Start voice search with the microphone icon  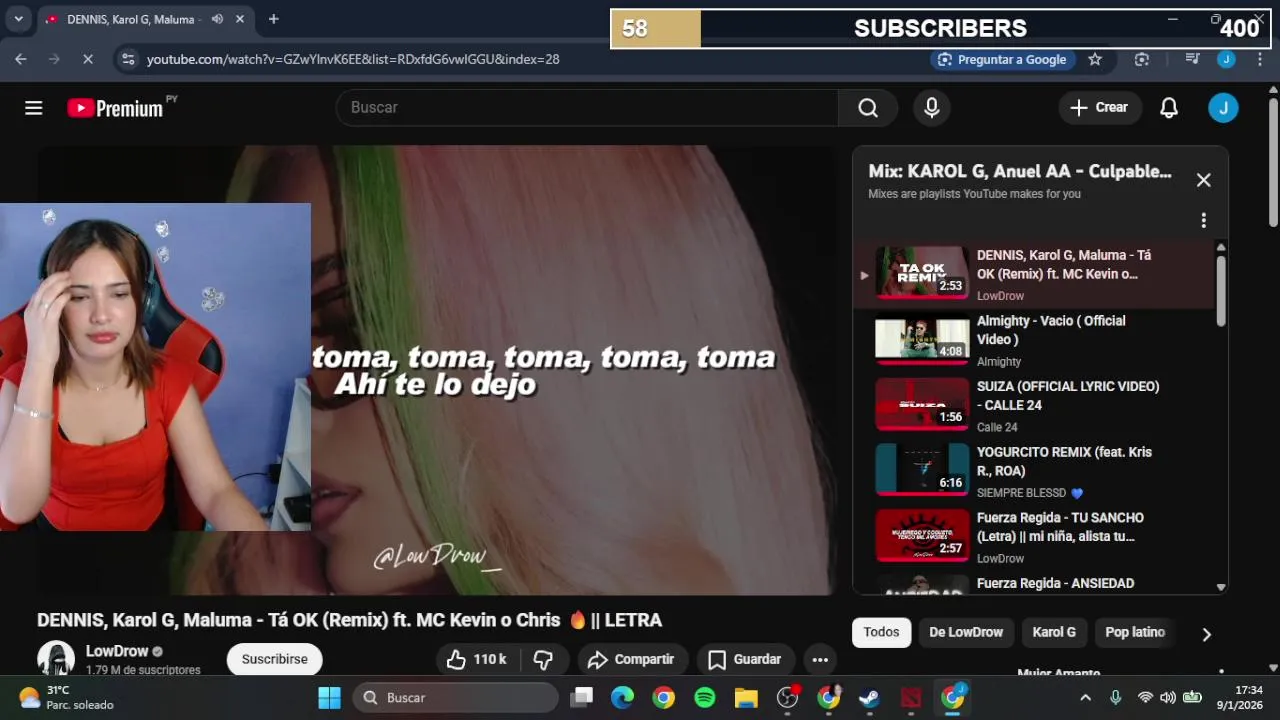(932, 108)
